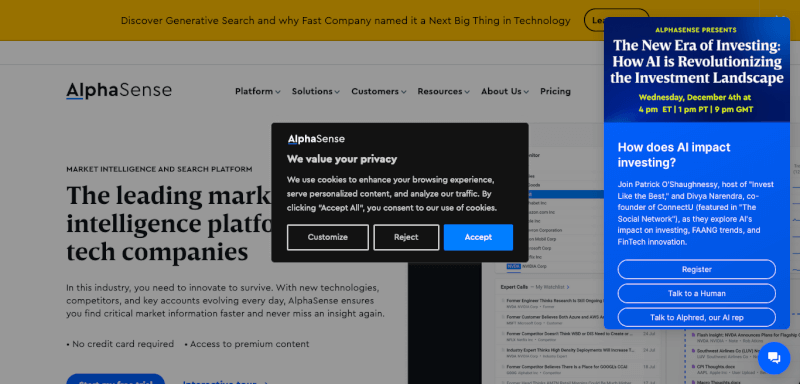Expand the Resources navigation menu
The image size is (800, 384).
click(443, 91)
